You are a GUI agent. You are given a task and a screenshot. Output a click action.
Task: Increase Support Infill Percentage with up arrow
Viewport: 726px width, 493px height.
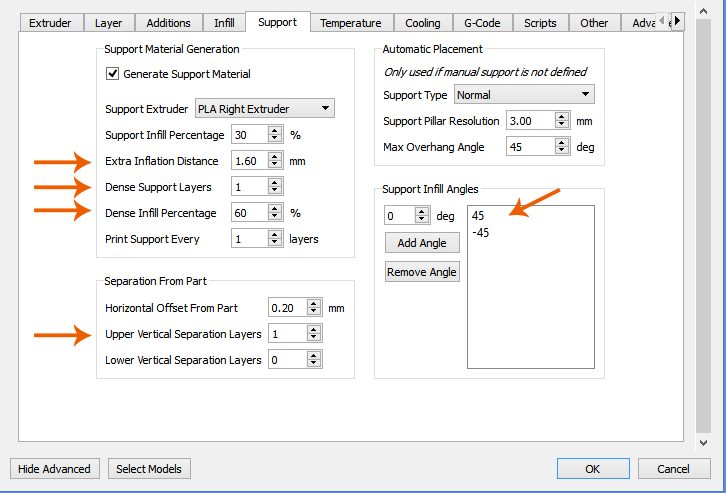point(274,130)
